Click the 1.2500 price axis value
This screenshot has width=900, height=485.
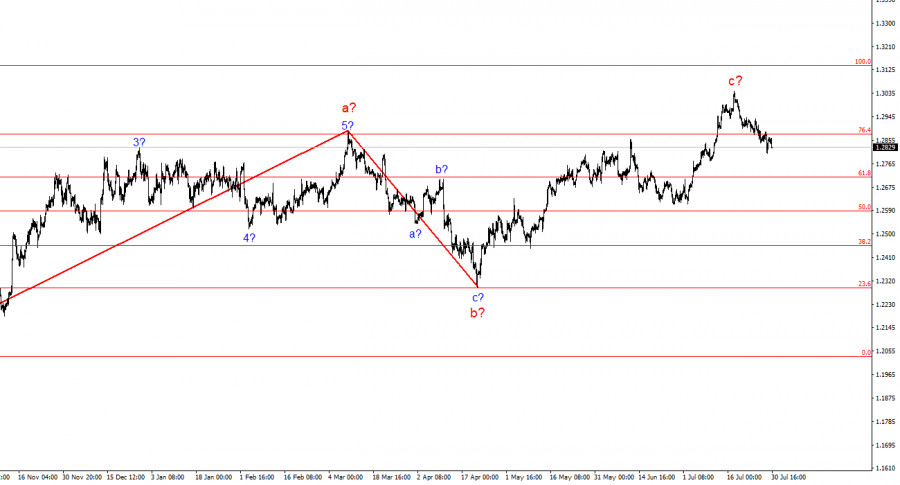(x=885, y=234)
